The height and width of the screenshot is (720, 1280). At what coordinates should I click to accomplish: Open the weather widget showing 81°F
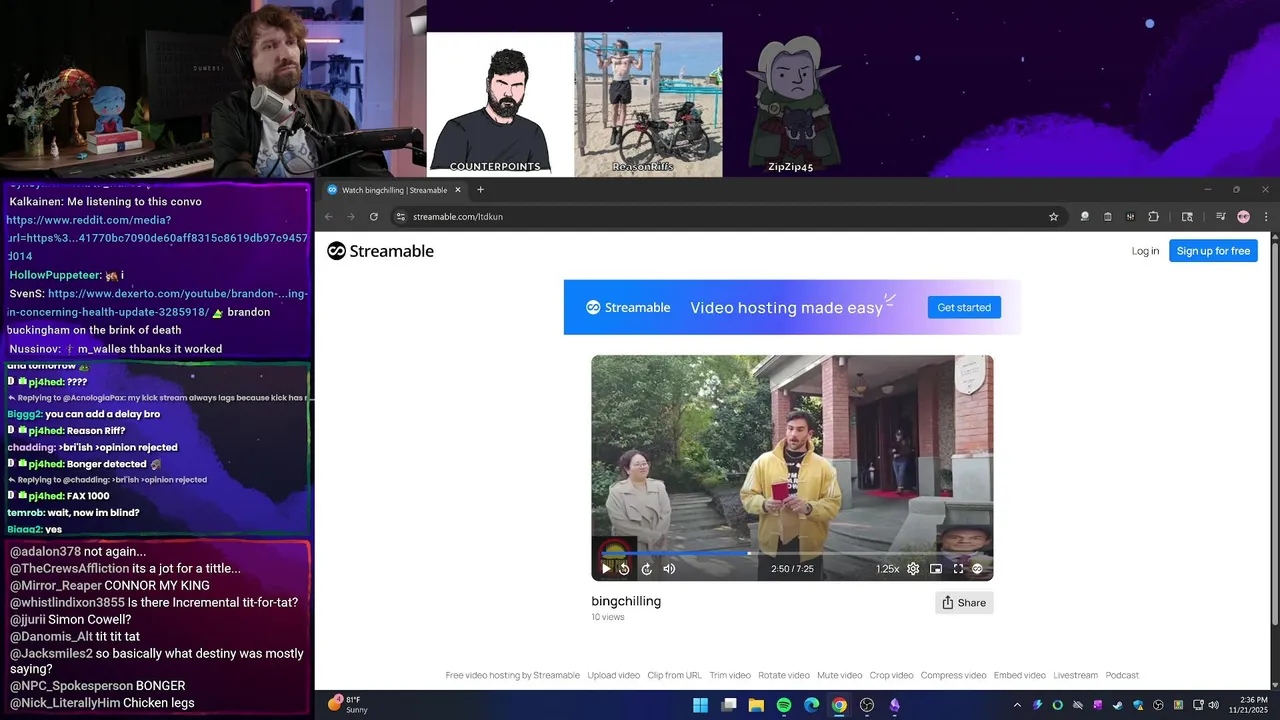348,704
